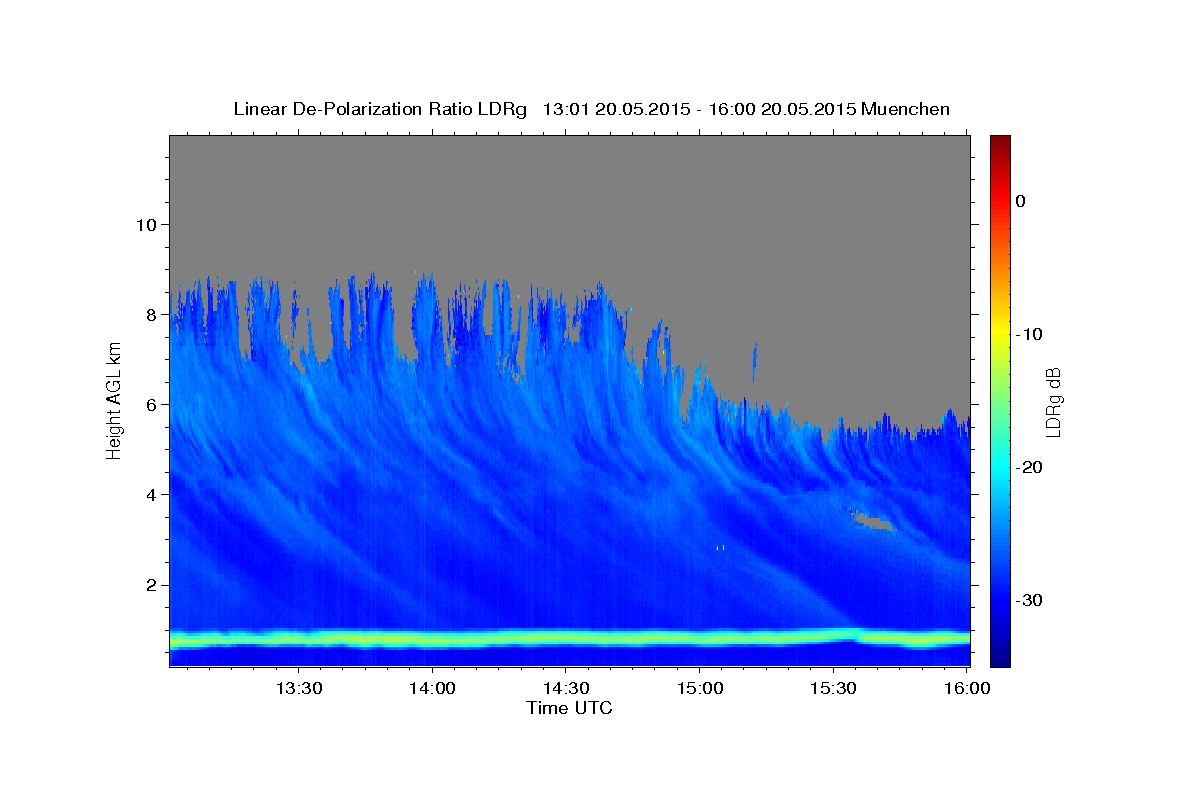This screenshot has width=1200, height=800.
Task: Click the colorbar label '-20'
Action: tap(1030, 467)
